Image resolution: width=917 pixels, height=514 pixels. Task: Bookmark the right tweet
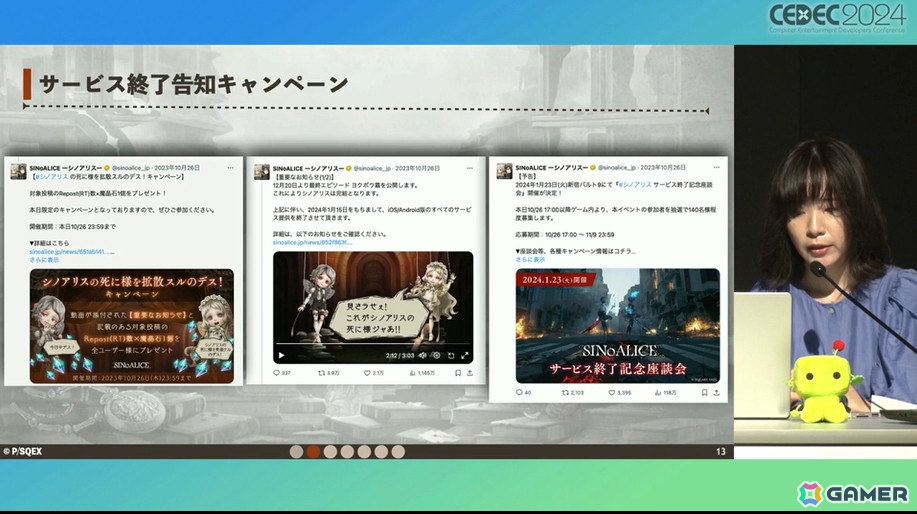704,392
